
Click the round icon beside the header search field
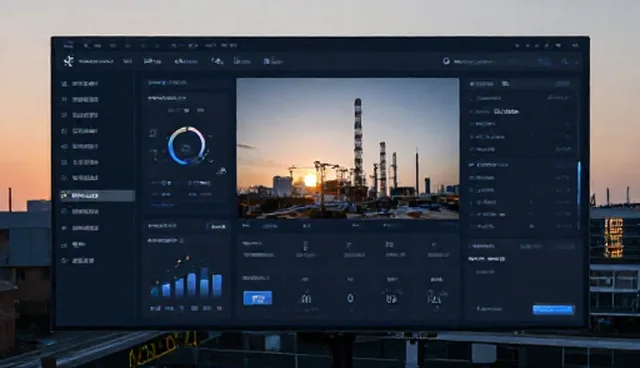[446, 61]
